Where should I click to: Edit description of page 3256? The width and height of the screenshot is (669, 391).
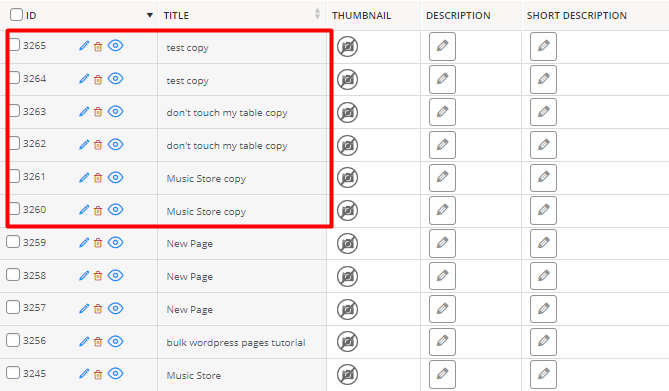coord(442,341)
